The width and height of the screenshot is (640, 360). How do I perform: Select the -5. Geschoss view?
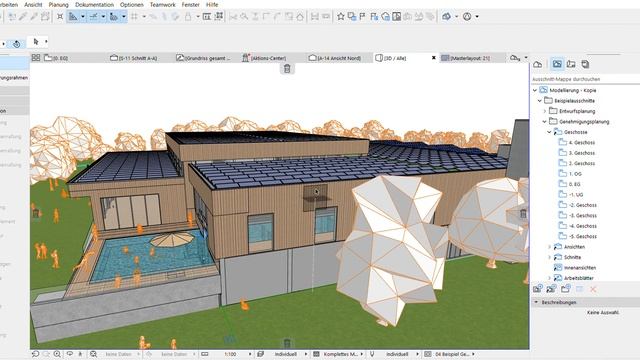(578, 236)
